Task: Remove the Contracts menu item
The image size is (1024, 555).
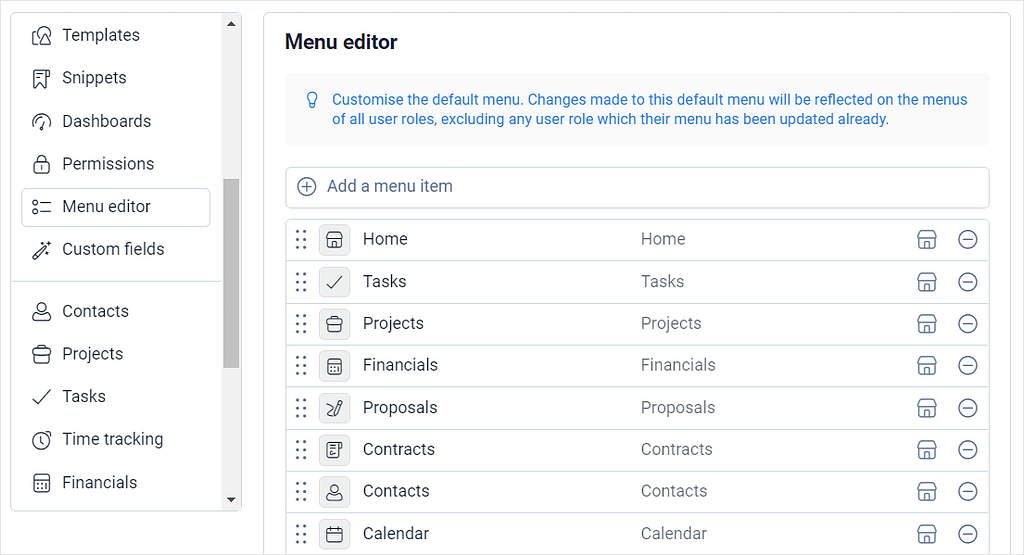Action: (968, 450)
